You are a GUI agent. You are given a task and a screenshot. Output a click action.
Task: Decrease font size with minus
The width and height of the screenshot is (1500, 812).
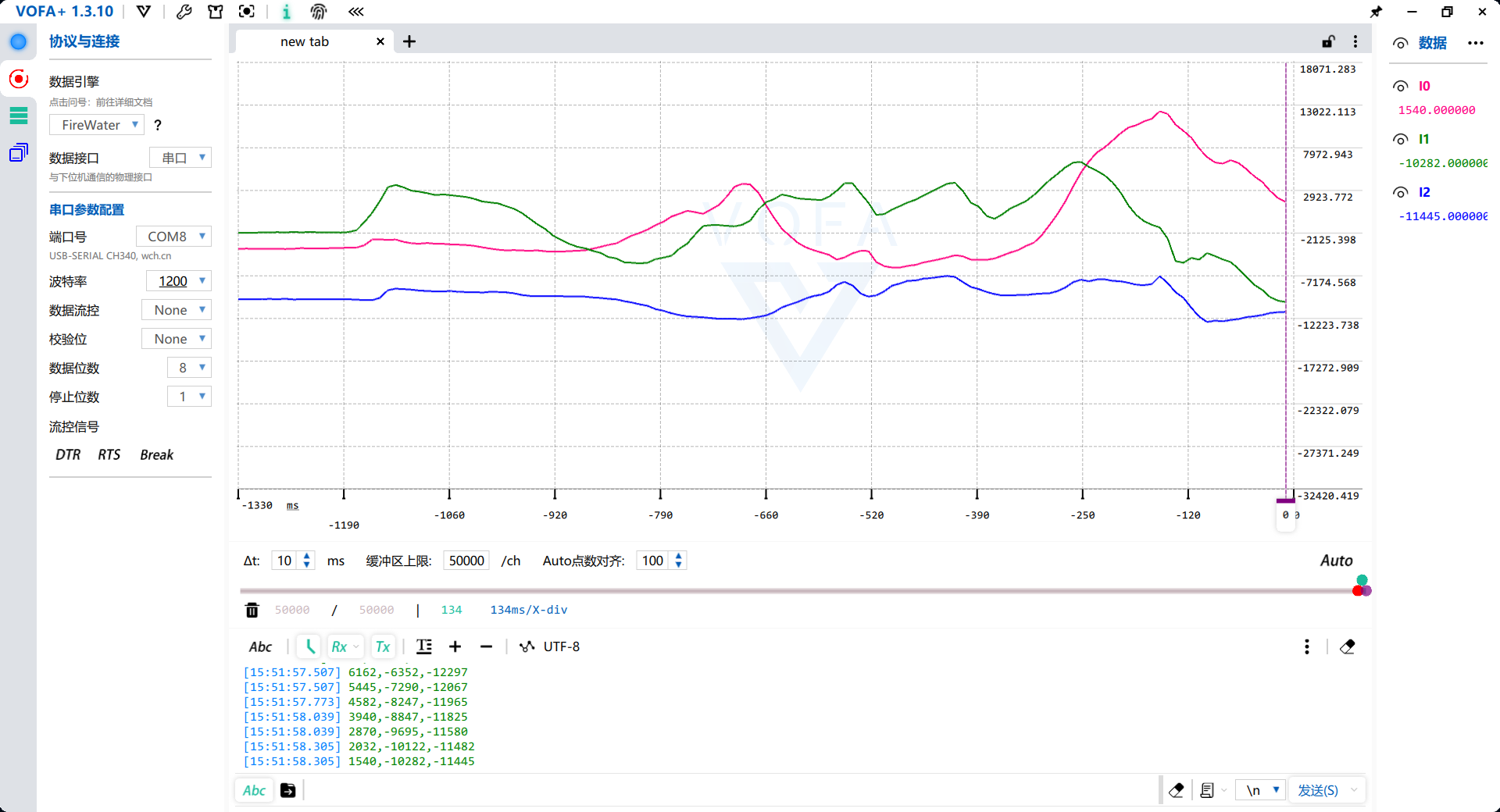tap(486, 646)
